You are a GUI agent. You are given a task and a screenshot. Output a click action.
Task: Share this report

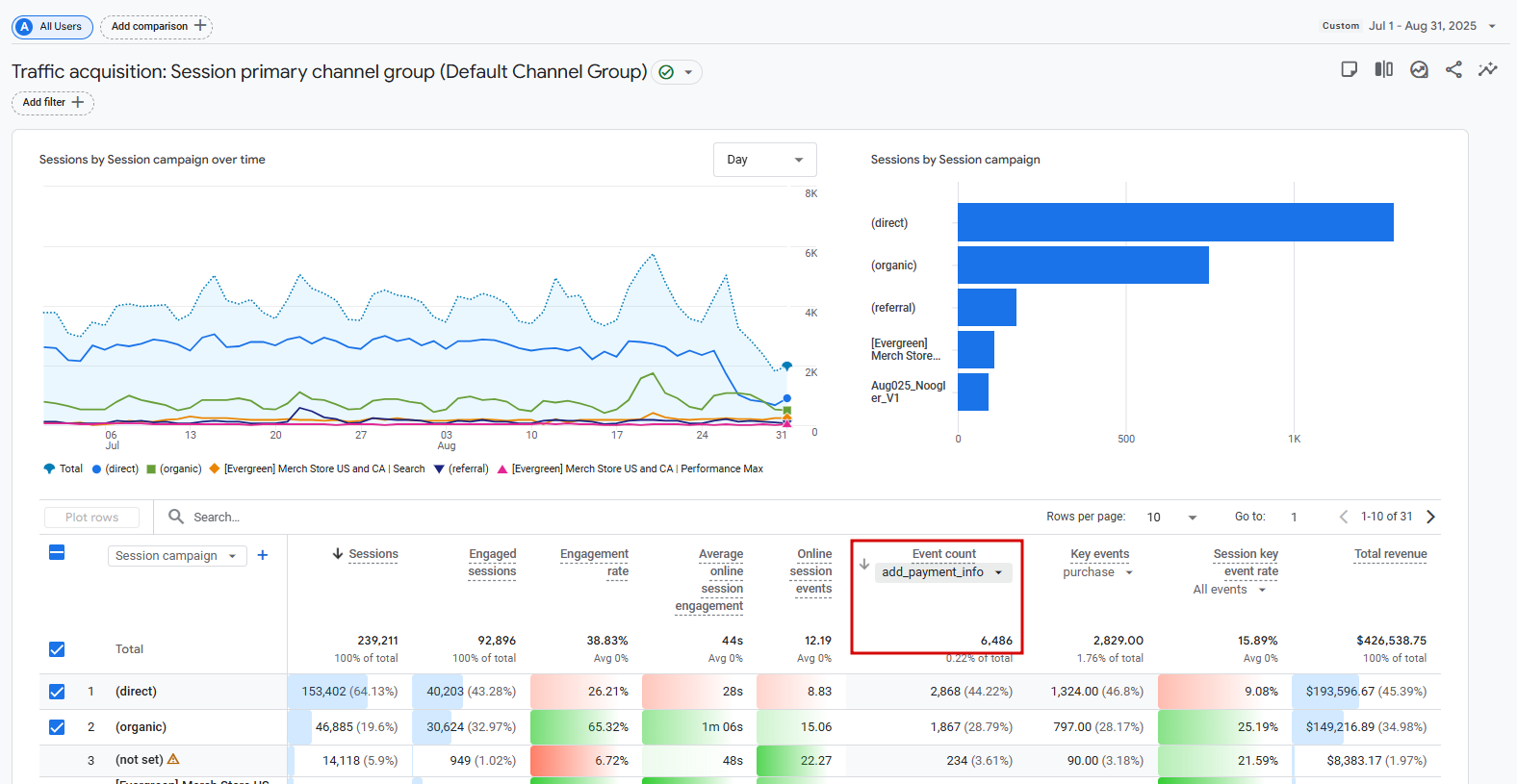(x=1453, y=69)
